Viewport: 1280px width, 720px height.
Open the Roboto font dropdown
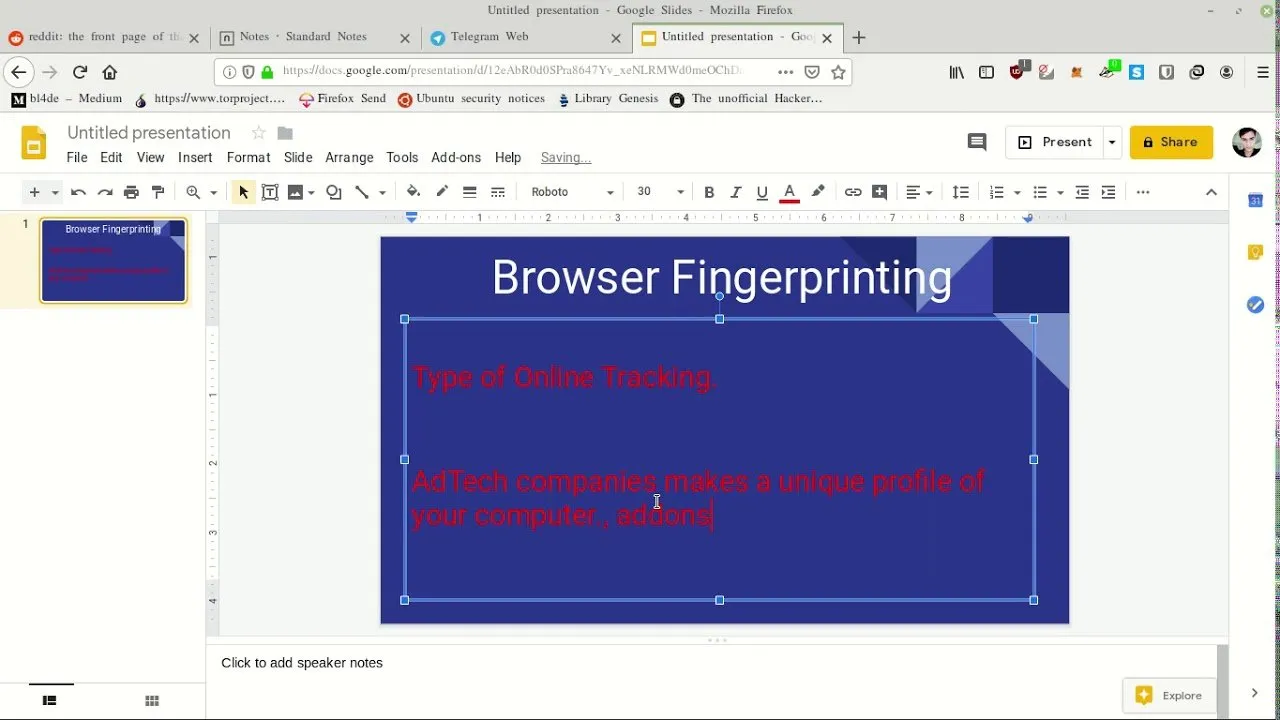click(x=572, y=192)
